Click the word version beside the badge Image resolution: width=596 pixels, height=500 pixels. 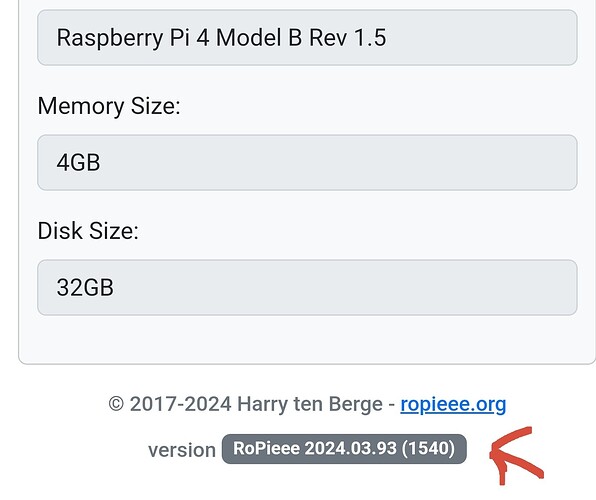tap(182, 450)
